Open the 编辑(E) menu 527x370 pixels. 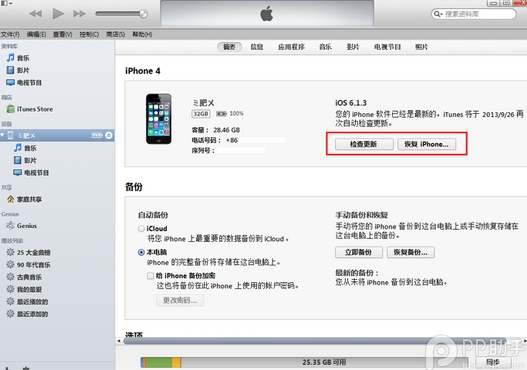[36, 34]
